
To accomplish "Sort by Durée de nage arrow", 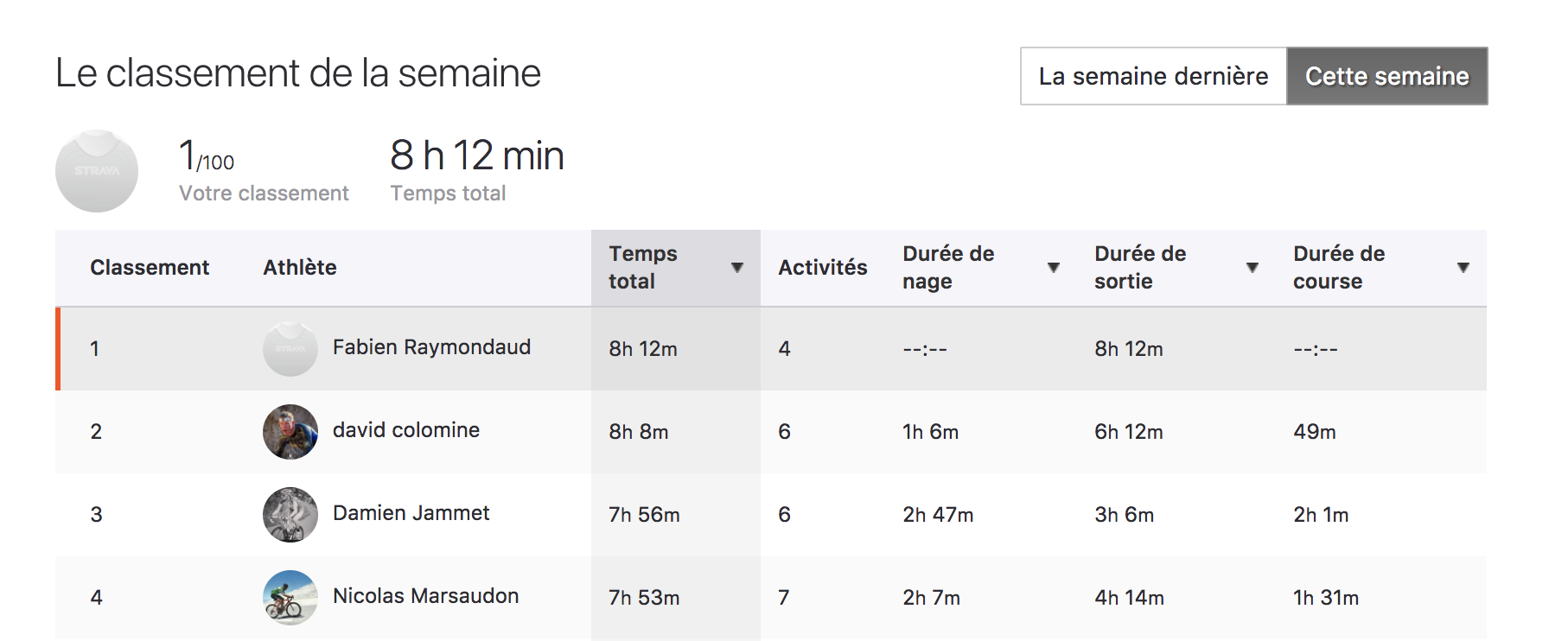I will click(x=1054, y=268).
